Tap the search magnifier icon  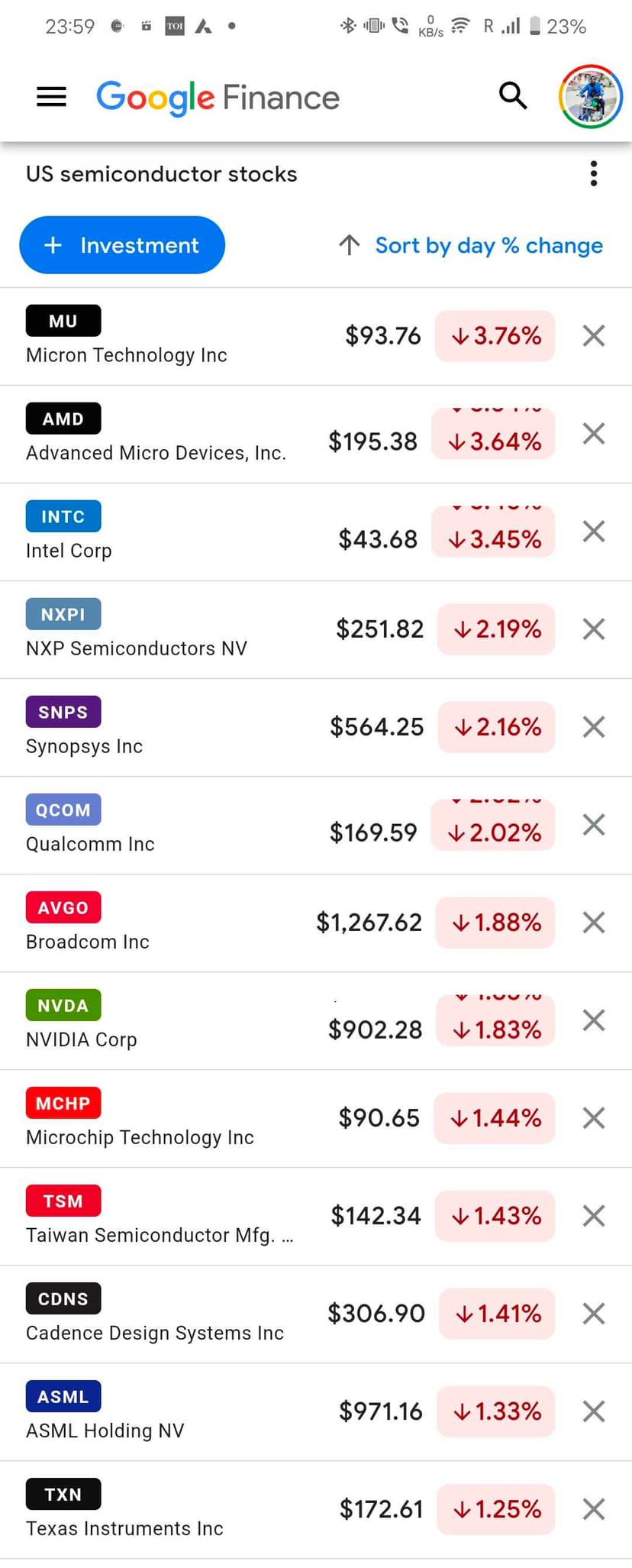click(x=513, y=96)
